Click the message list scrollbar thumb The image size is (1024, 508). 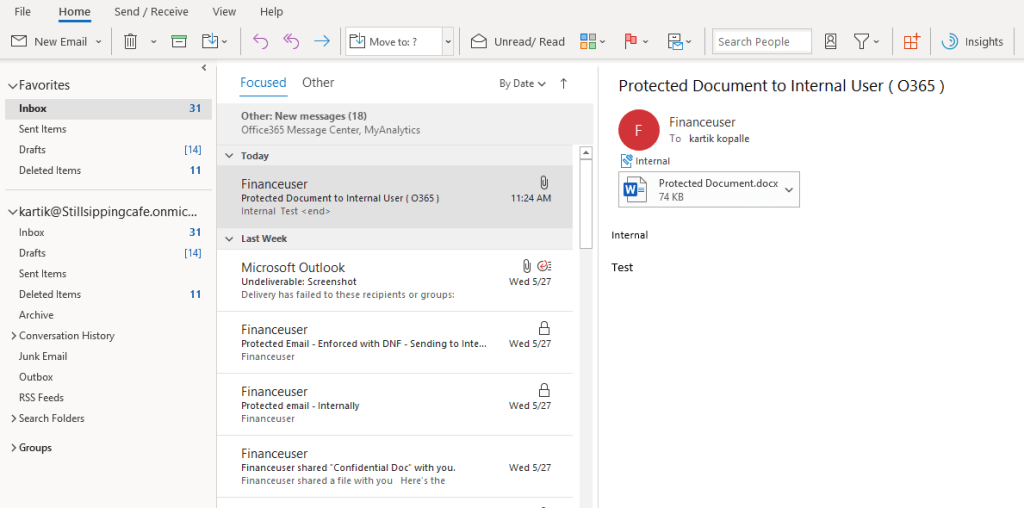(x=586, y=204)
